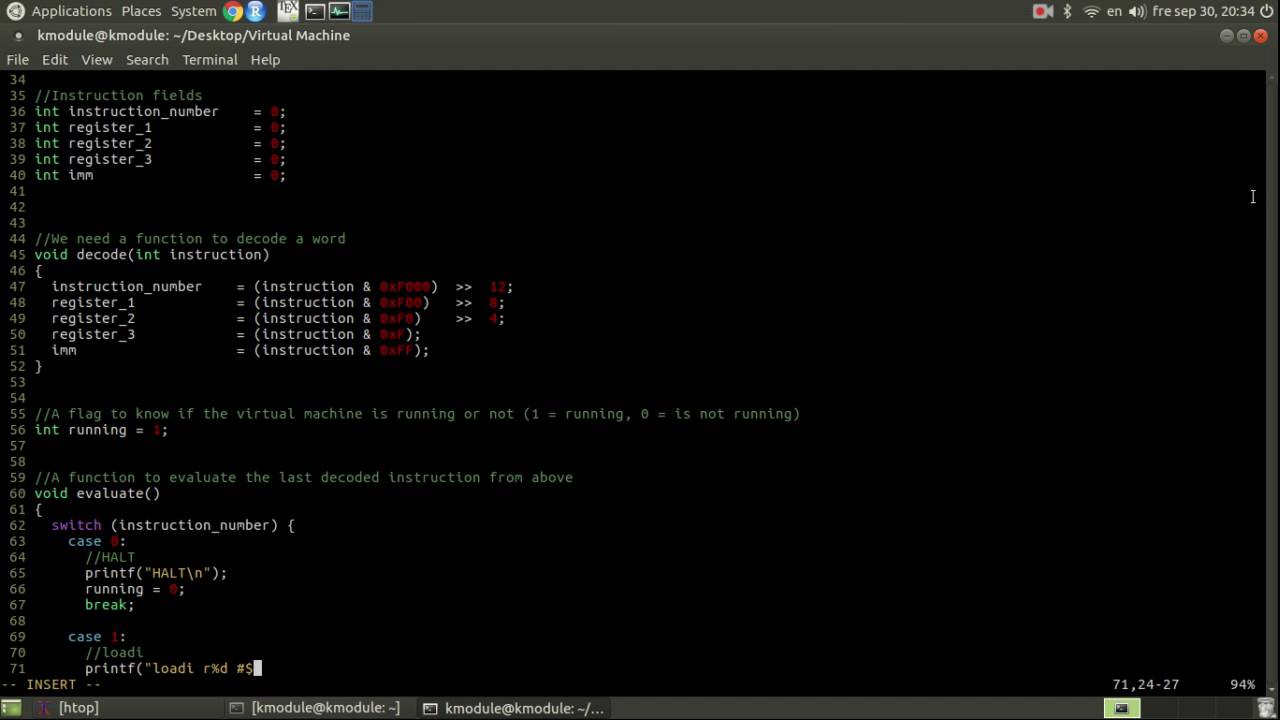
Task: Click 'int instruction_number' on line 36
Action: tap(126, 111)
